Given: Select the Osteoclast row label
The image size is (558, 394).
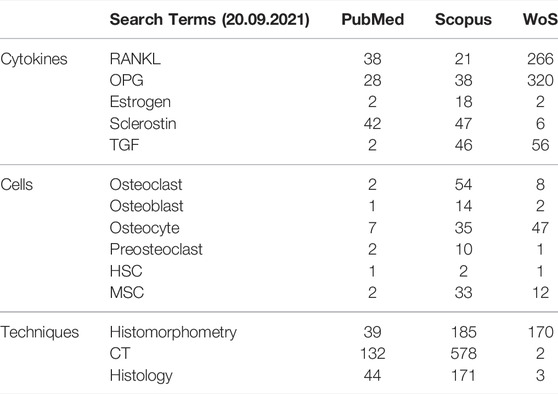Looking at the screenshot, I should (146, 185).
